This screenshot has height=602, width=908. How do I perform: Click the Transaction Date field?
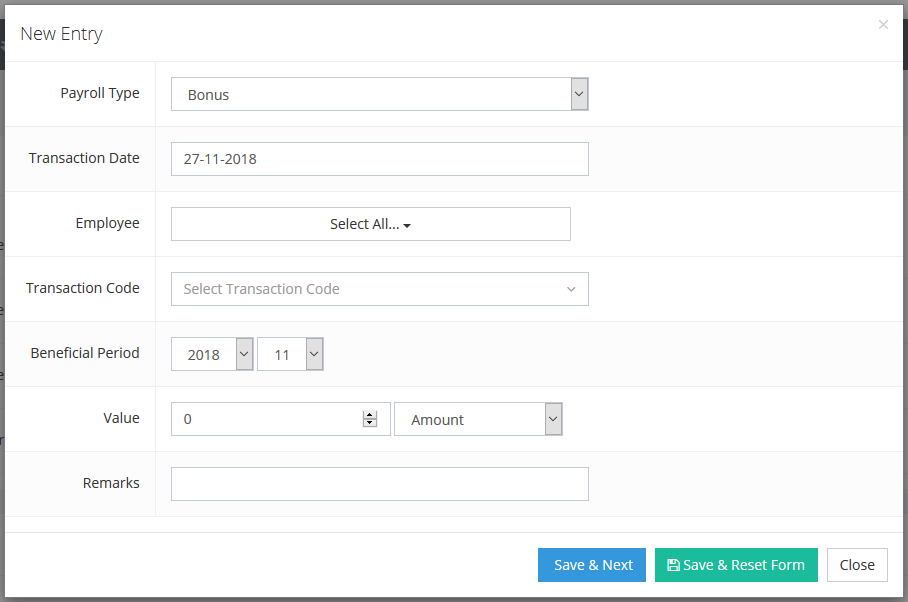click(x=379, y=159)
